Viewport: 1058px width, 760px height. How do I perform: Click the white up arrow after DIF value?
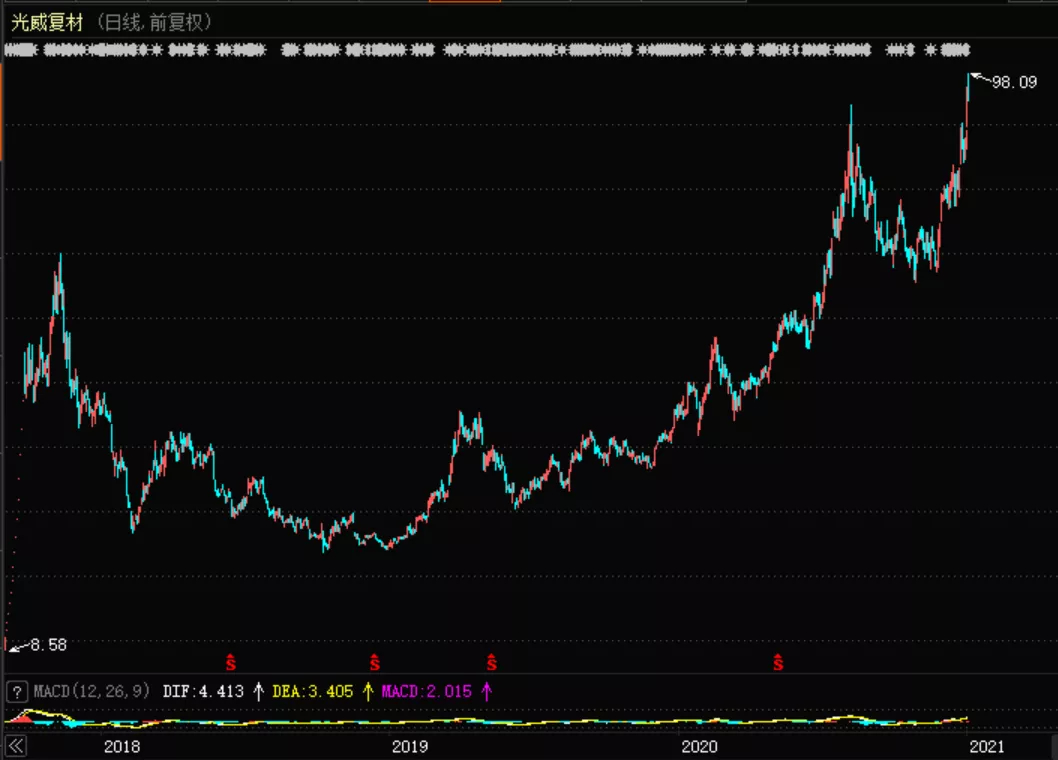258,691
